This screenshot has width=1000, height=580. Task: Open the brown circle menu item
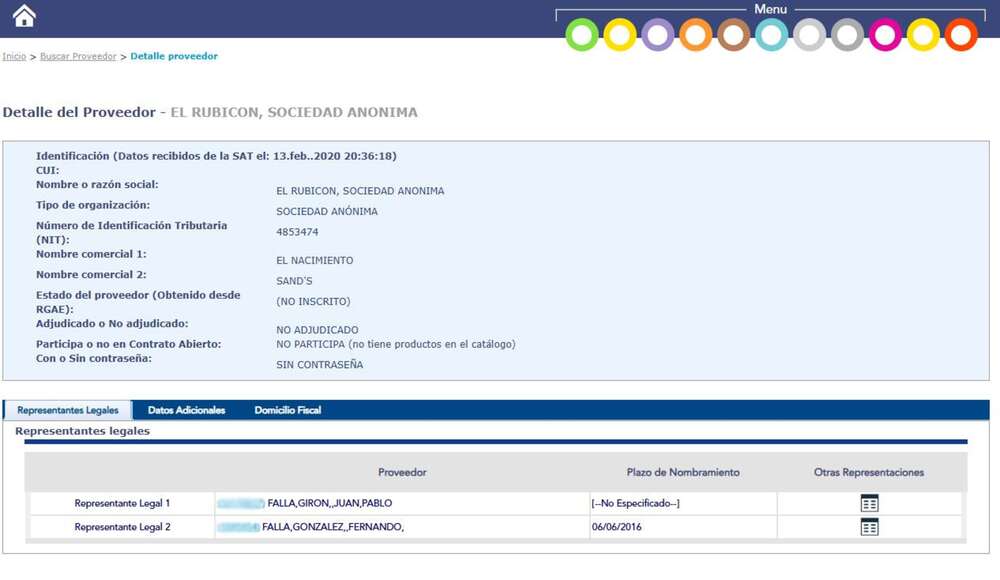tap(733, 34)
